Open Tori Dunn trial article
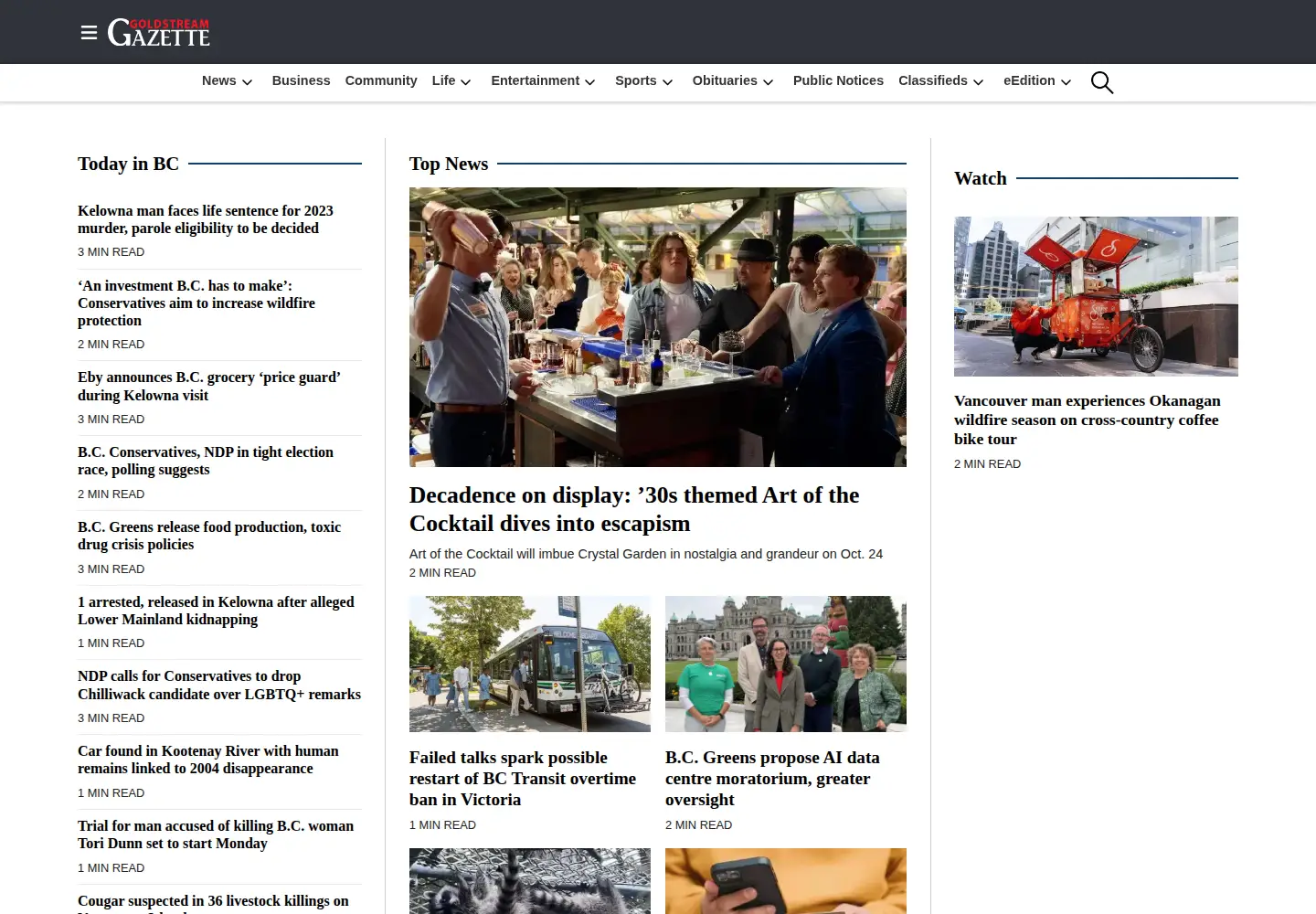Viewport: 1316px width, 914px height. tap(216, 834)
